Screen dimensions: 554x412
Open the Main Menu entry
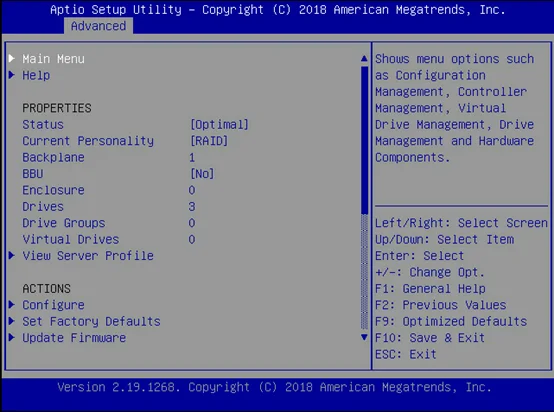(53, 59)
